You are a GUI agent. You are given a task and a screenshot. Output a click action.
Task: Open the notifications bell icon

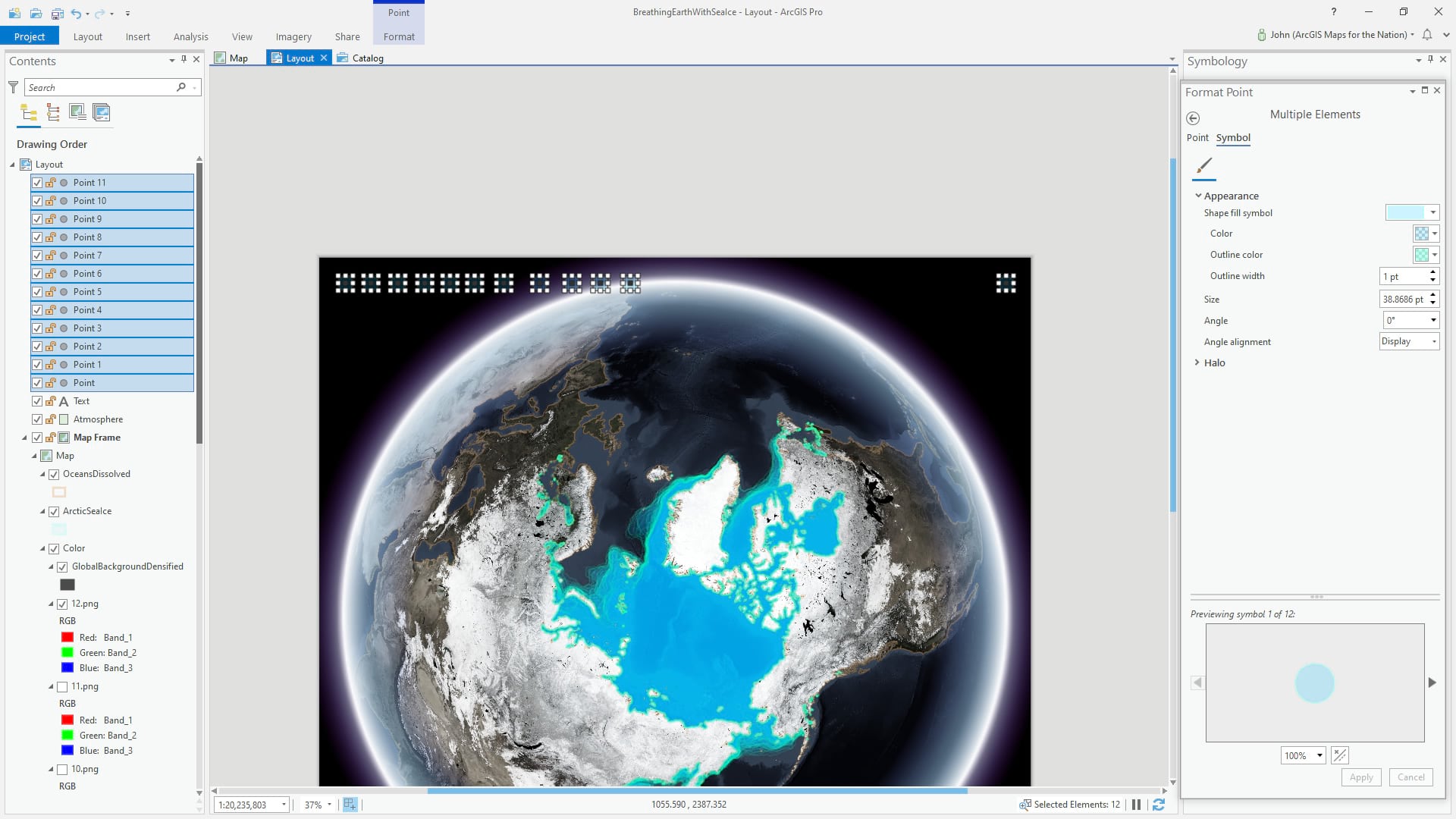click(1427, 35)
